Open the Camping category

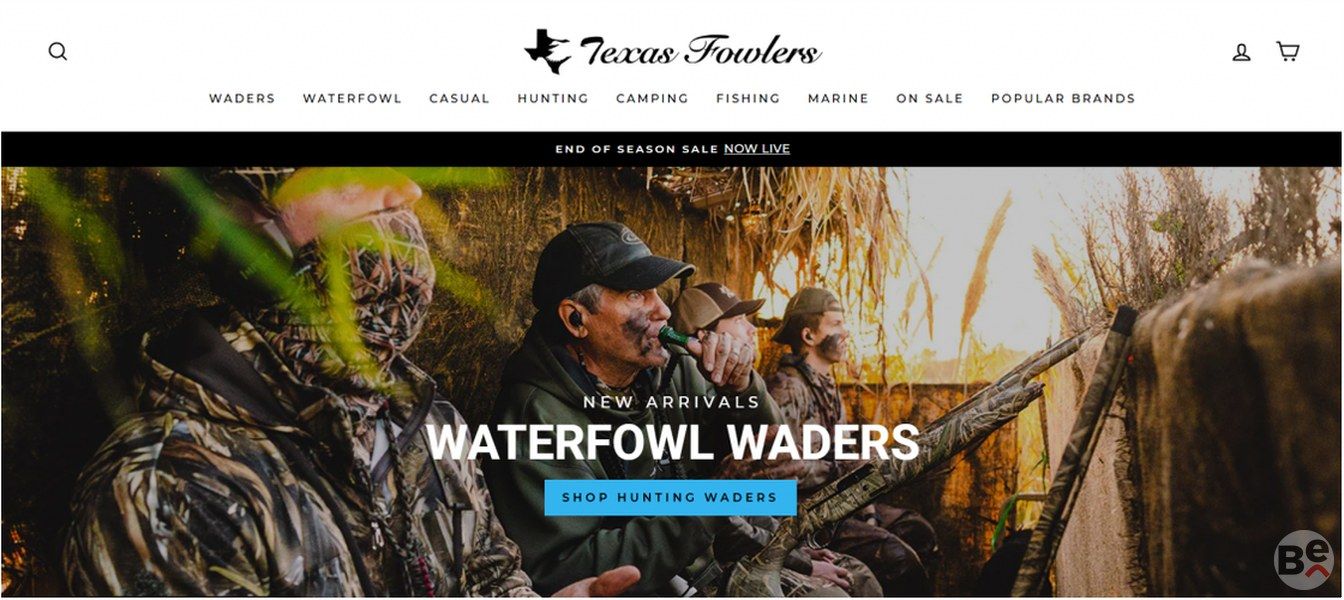pyautogui.click(x=652, y=98)
